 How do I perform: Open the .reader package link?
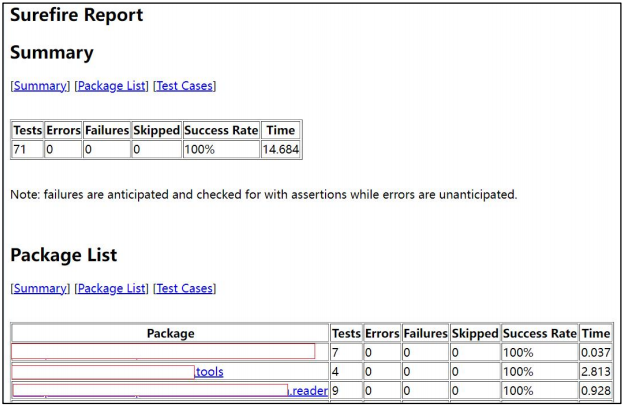[309, 391]
